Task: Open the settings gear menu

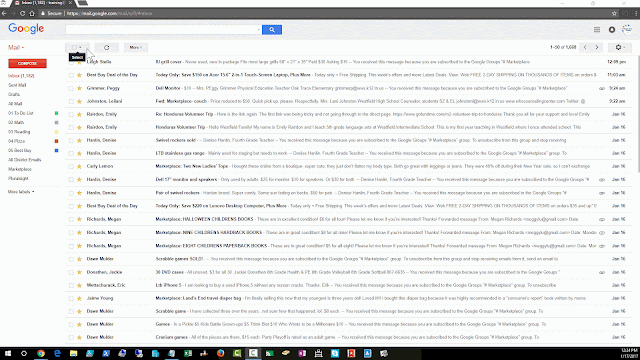Action: (620, 47)
